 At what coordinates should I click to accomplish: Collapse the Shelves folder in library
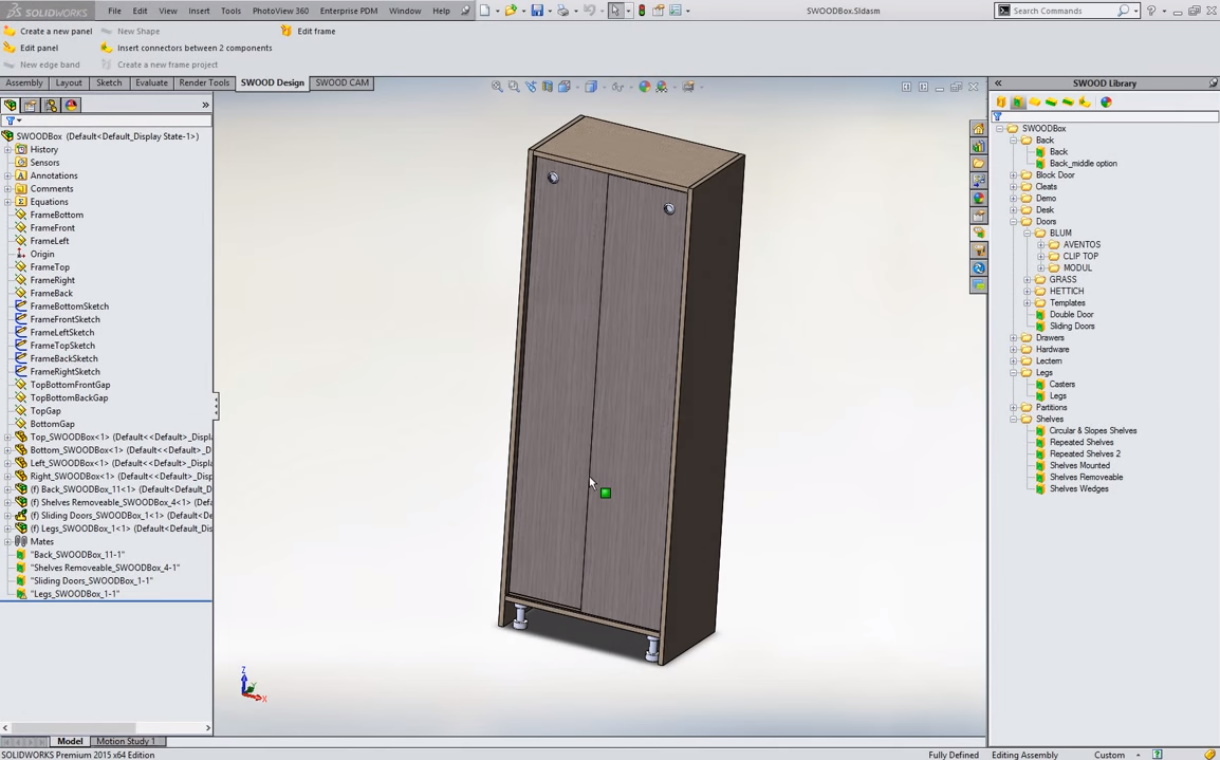(1013, 419)
